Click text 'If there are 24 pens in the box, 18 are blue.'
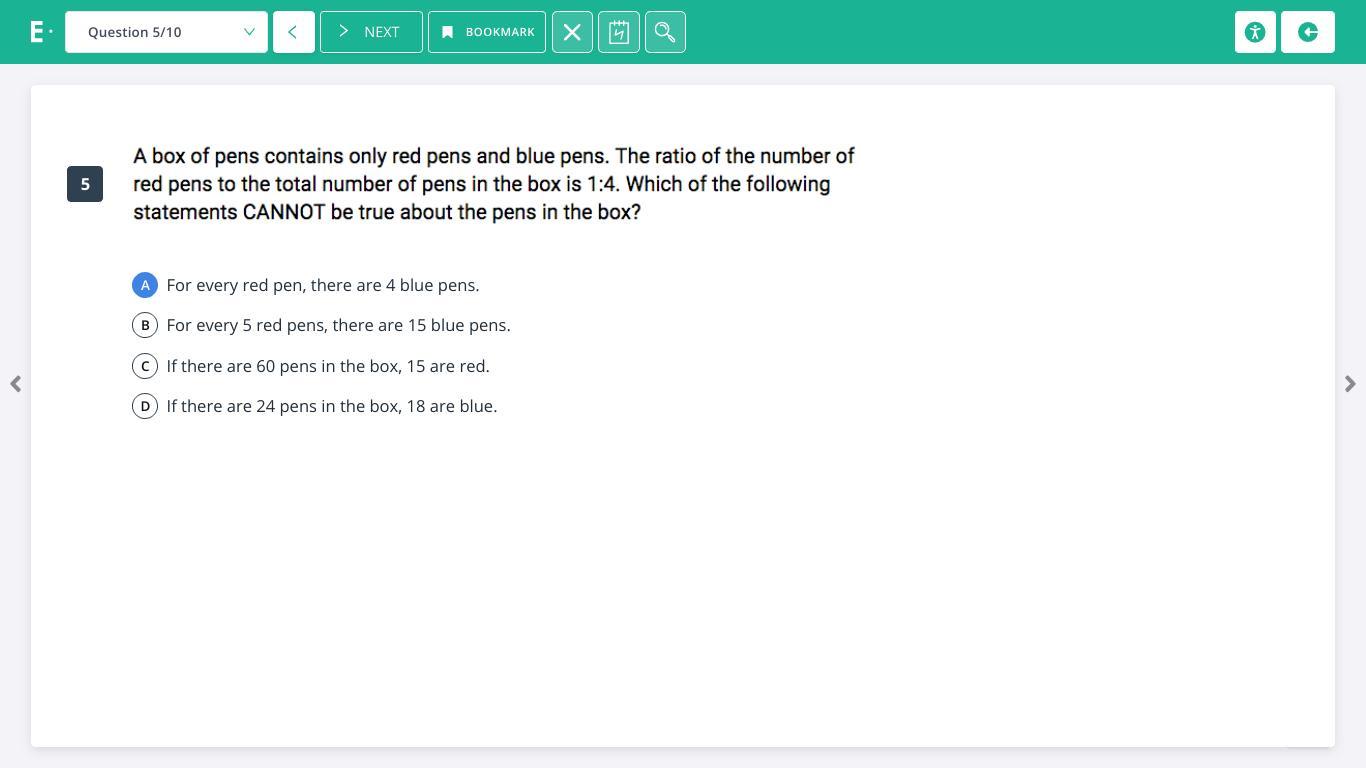Image resolution: width=1366 pixels, height=768 pixels. pyautogui.click(x=332, y=406)
